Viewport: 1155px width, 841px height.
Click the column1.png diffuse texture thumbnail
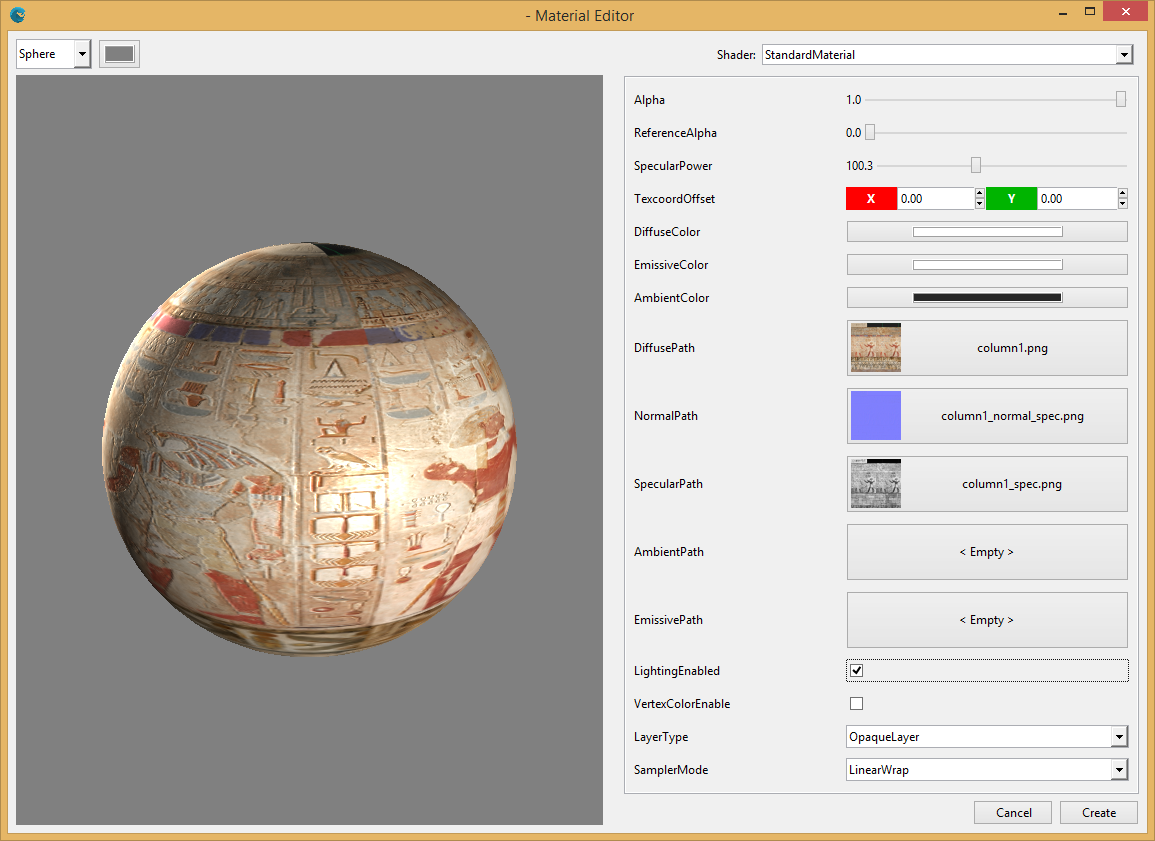point(876,348)
